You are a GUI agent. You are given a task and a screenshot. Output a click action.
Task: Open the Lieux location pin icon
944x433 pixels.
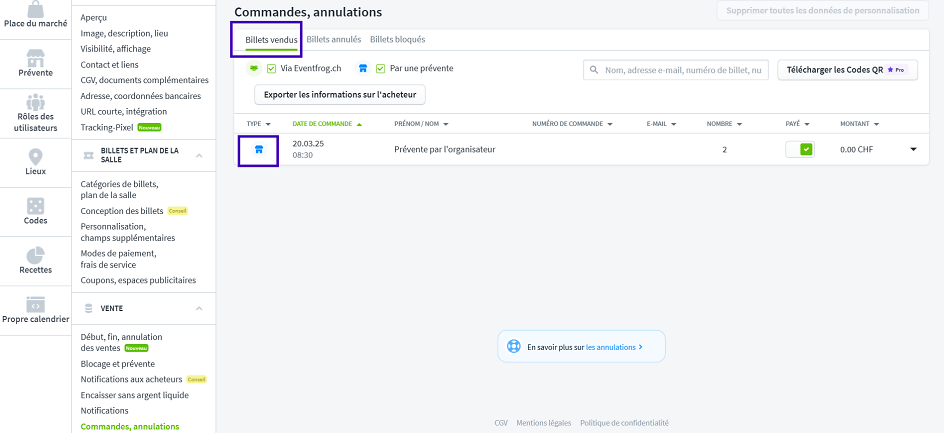(35, 158)
